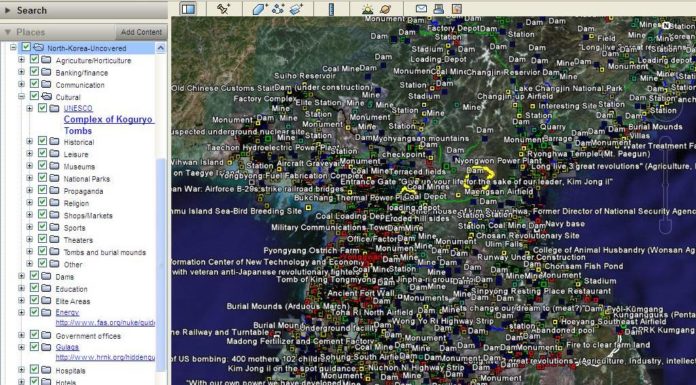Toggle the Sunlight display icon
This screenshot has height=385, width=696.
tap(368, 9)
